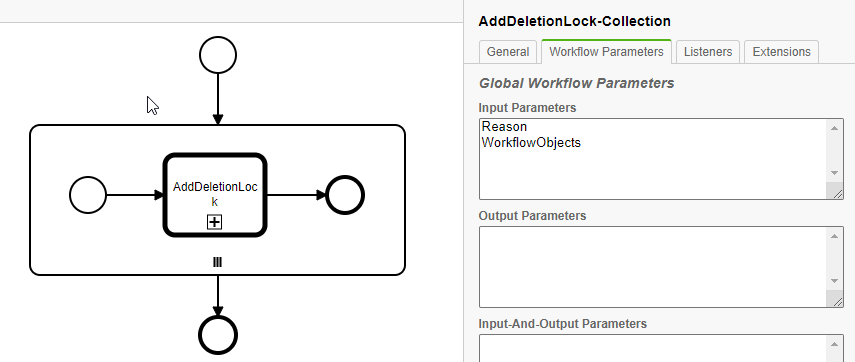Select start event inside the subprocess
This screenshot has height=362, width=855.
pos(88,195)
